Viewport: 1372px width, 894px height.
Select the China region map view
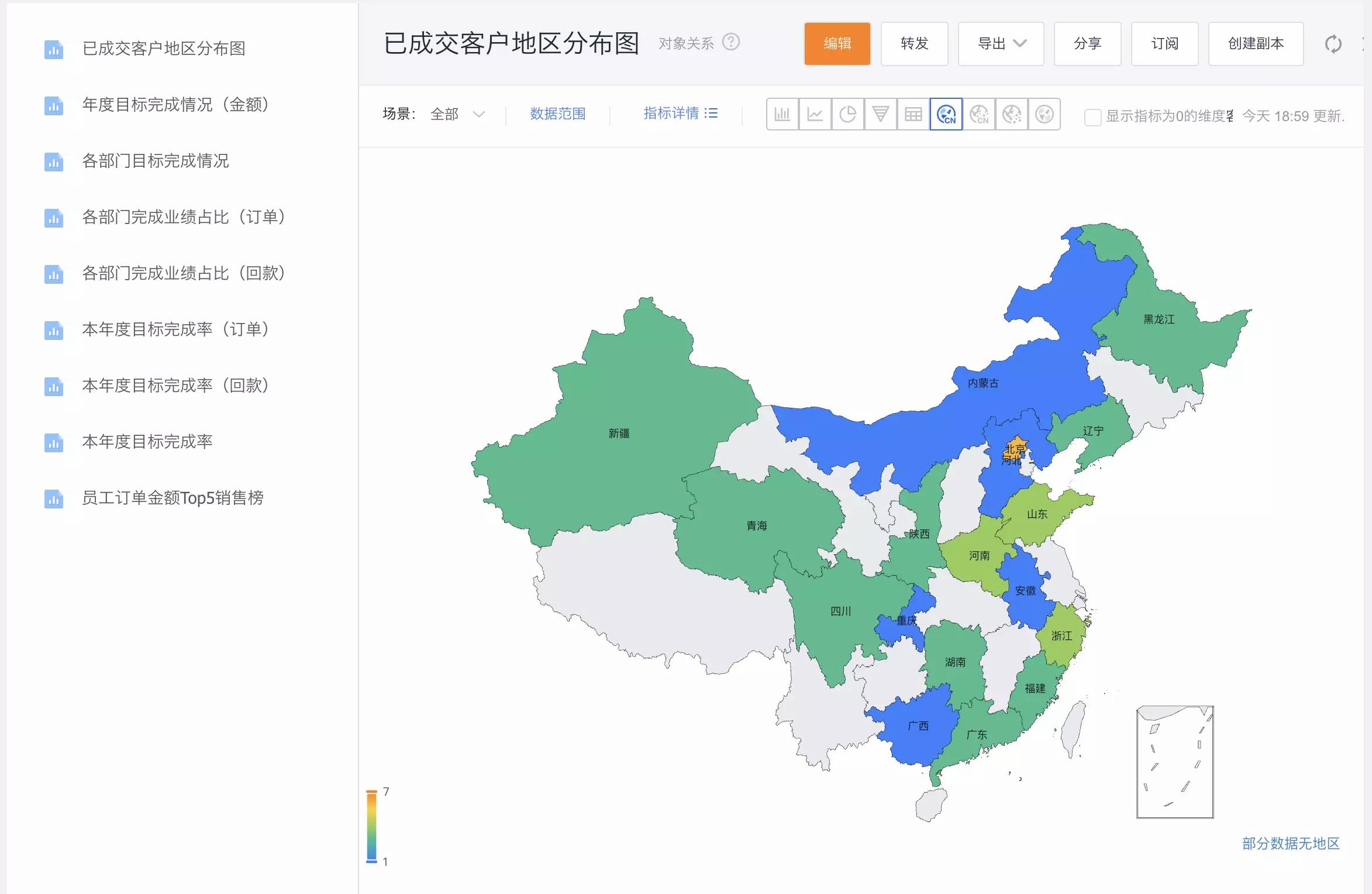click(946, 114)
